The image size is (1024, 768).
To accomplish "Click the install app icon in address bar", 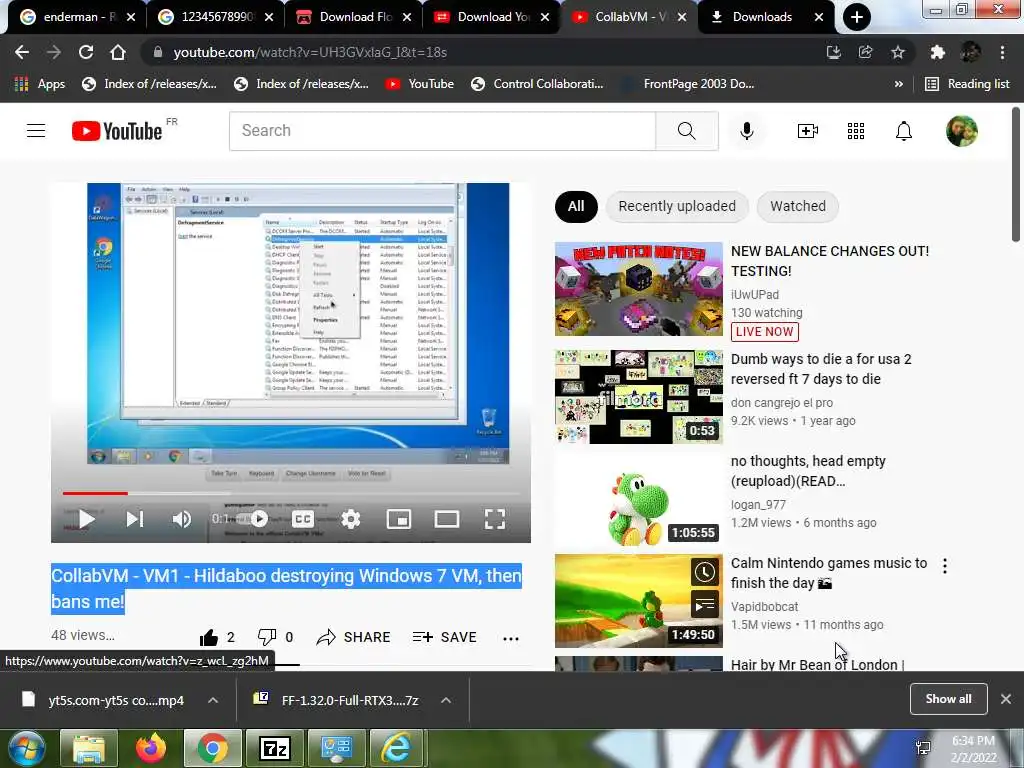I will click(x=833, y=52).
